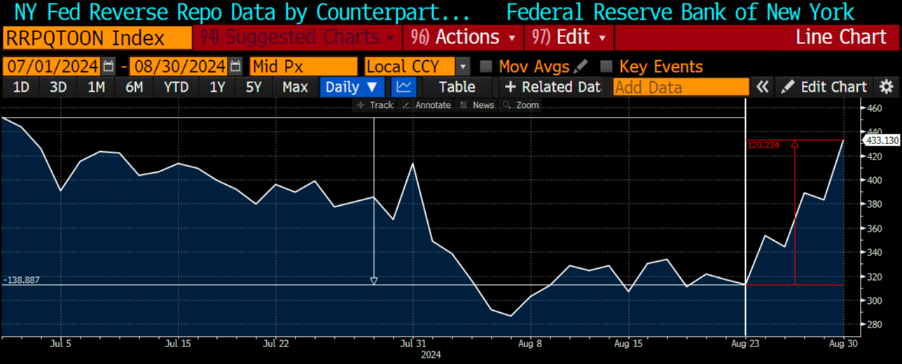Open the Edit dropdown menu
The image size is (902, 364).
click(569, 38)
